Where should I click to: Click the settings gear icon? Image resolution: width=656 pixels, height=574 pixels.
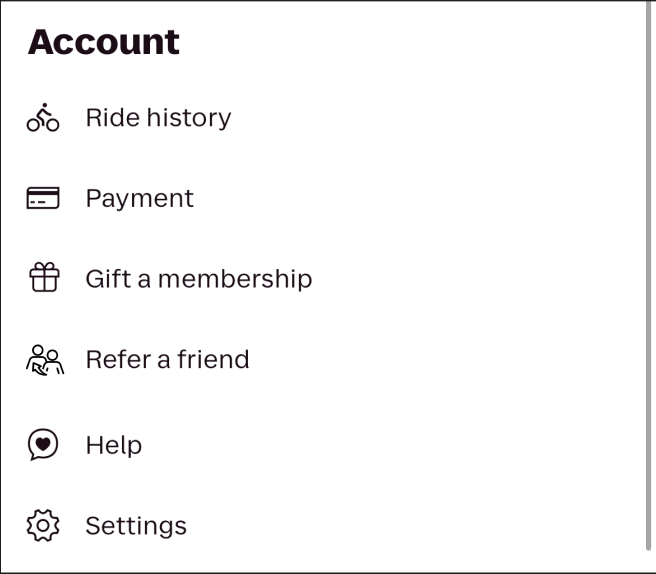[x=43, y=525]
